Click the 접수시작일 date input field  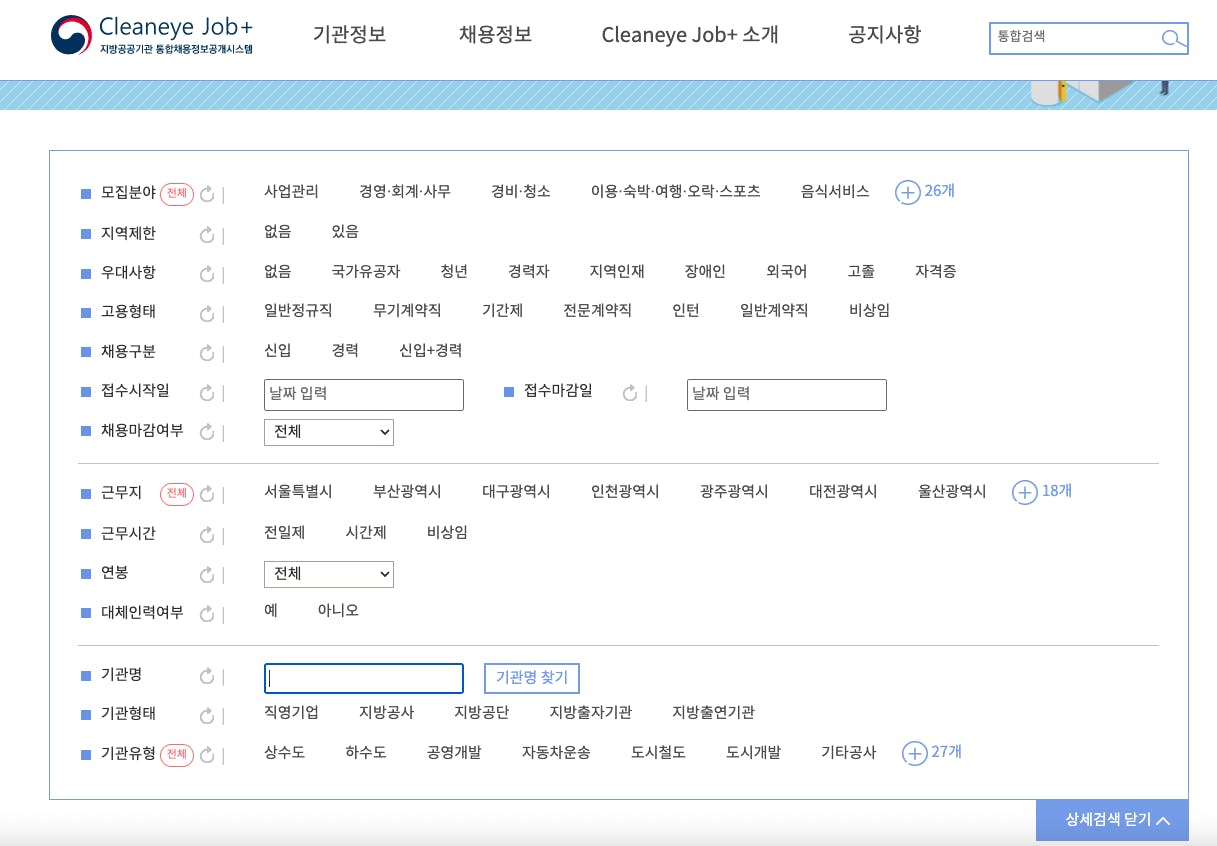(x=364, y=395)
